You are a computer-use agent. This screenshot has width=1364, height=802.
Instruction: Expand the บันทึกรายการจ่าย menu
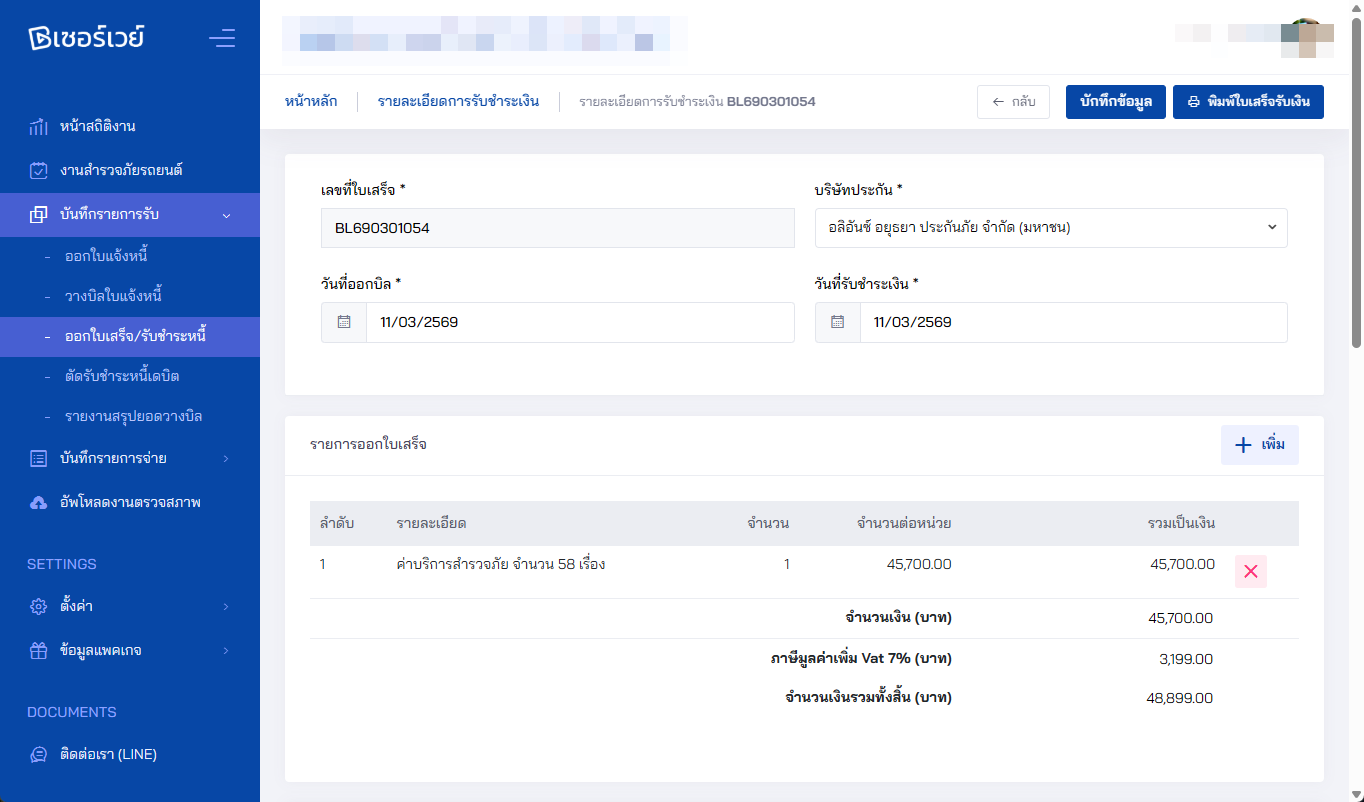tap(130, 459)
